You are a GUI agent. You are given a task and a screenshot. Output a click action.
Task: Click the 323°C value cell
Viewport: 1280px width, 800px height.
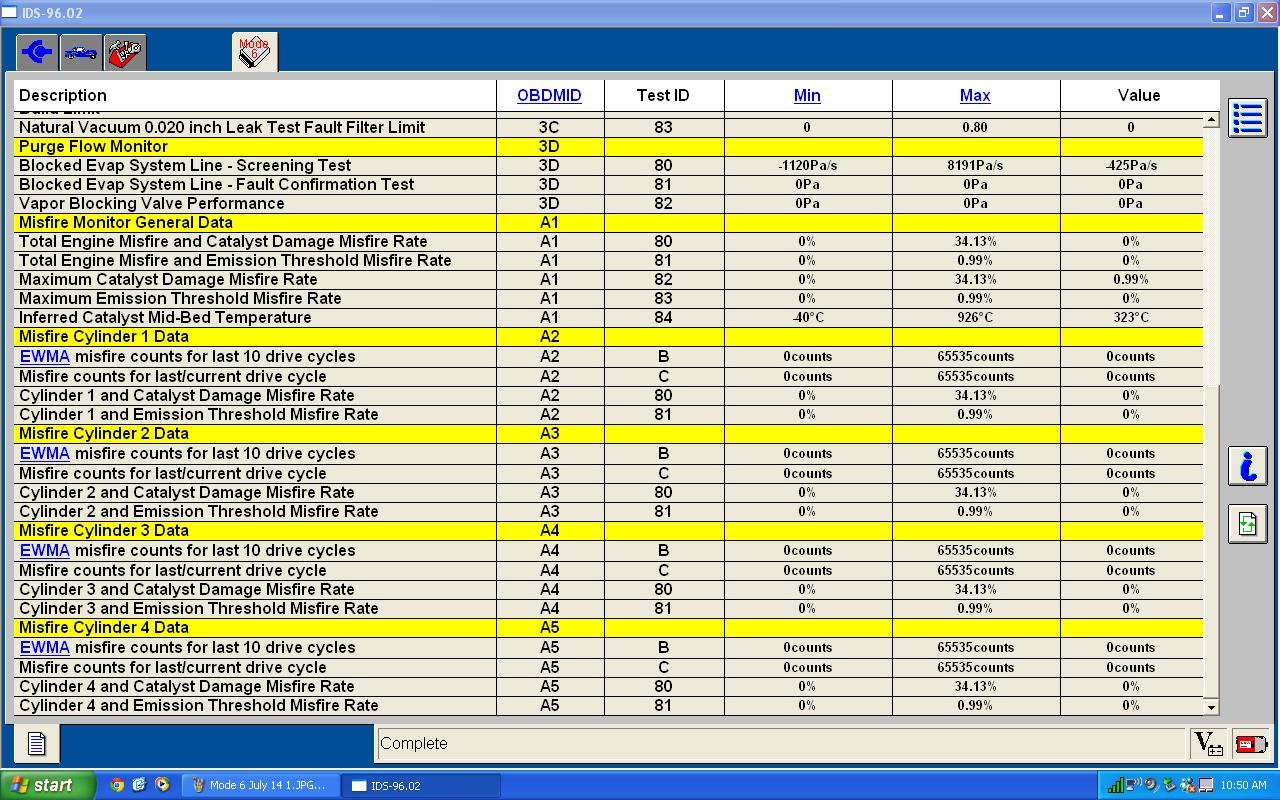(1131, 317)
